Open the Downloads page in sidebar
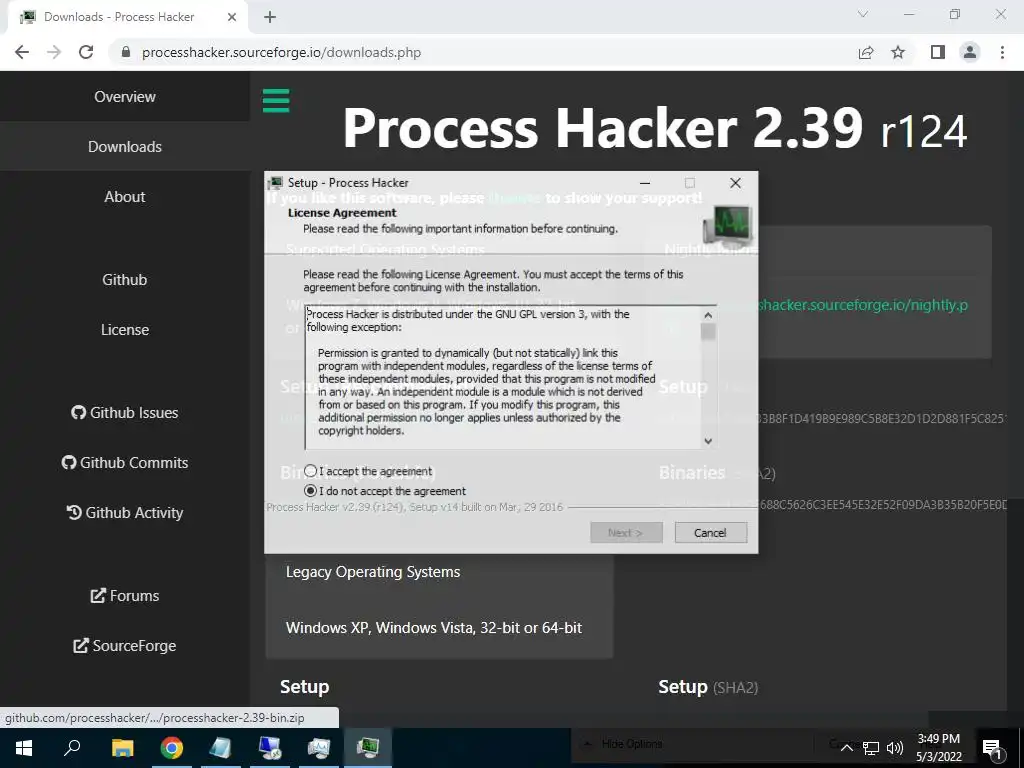The image size is (1024, 768). (x=125, y=146)
